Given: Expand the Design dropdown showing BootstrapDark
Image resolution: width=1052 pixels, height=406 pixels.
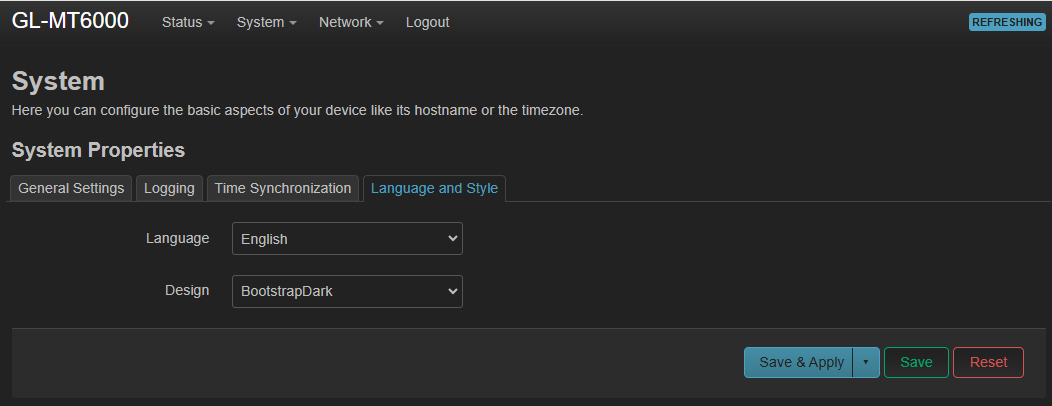Looking at the screenshot, I should pos(347,291).
